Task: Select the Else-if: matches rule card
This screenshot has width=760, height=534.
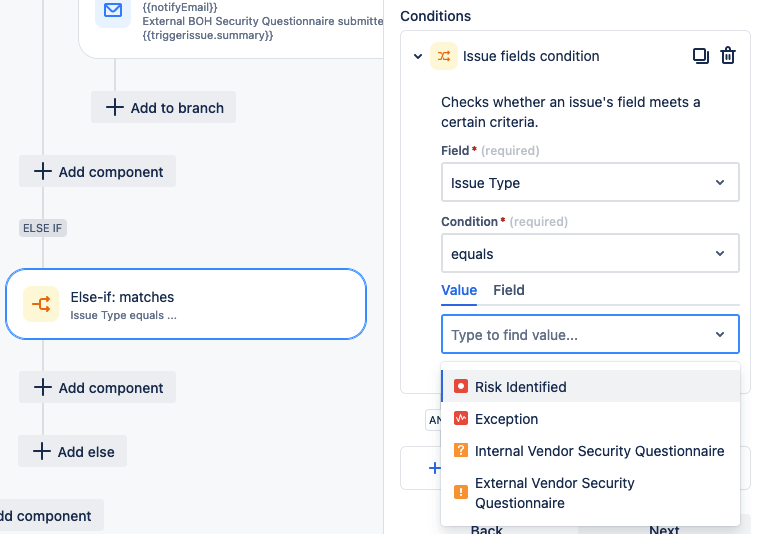Action: coord(186,305)
